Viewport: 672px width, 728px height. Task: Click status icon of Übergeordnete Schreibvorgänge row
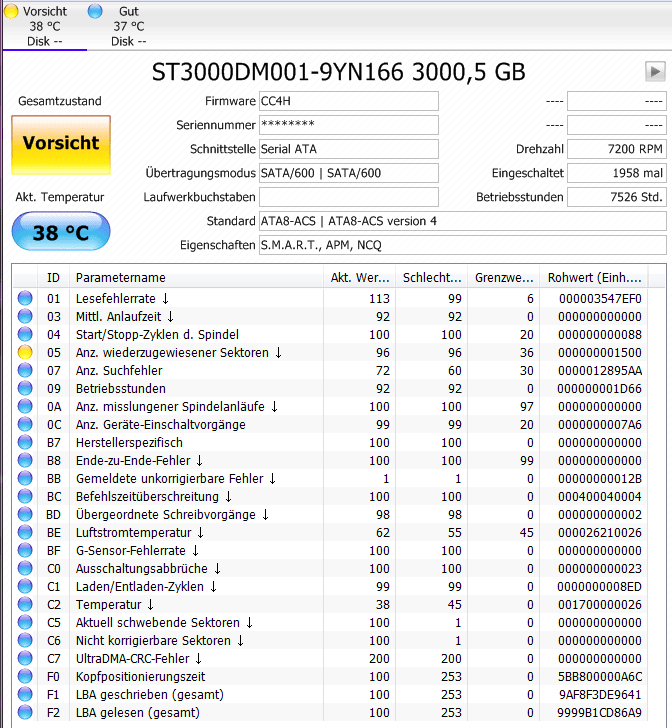click(x=25, y=514)
